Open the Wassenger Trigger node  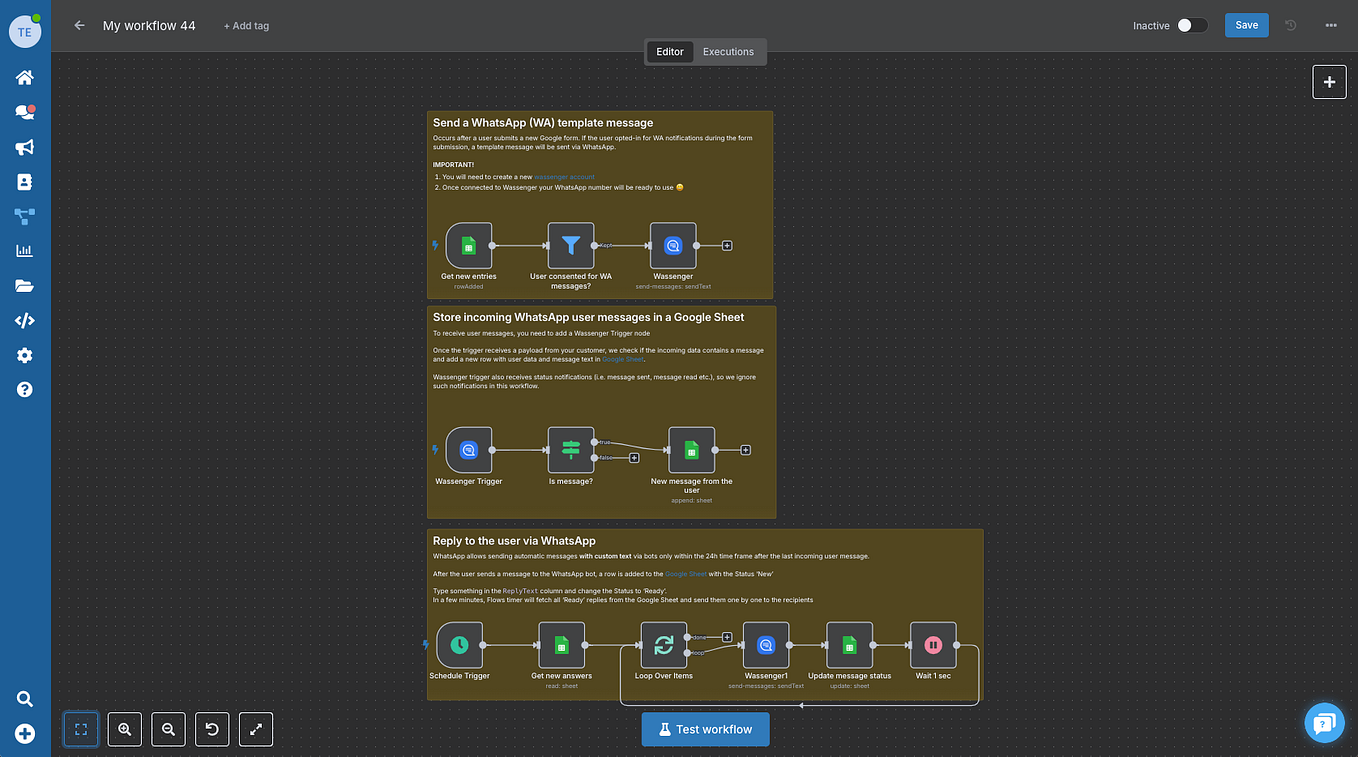point(469,450)
